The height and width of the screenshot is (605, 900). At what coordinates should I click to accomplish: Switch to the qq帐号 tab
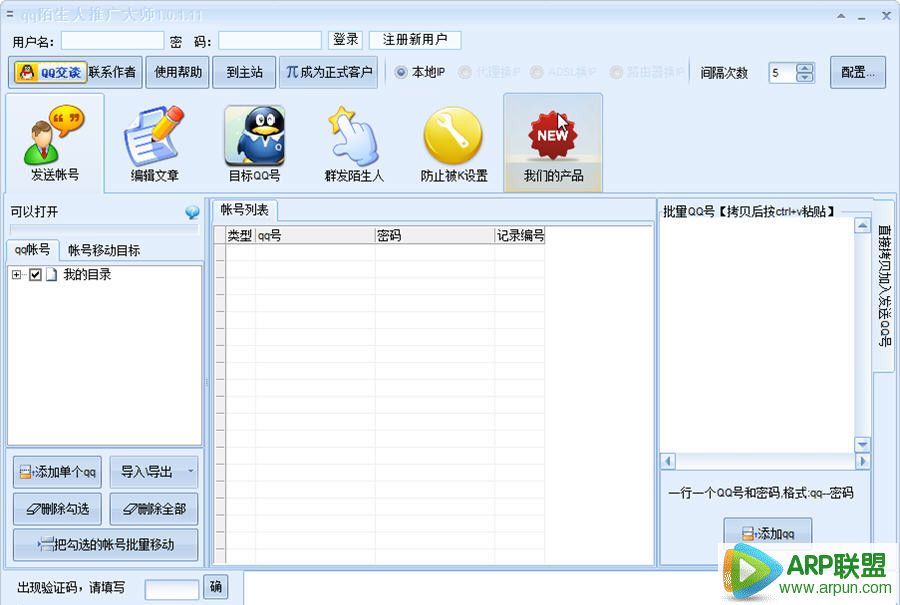pyautogui.click(x=33, y=249)
